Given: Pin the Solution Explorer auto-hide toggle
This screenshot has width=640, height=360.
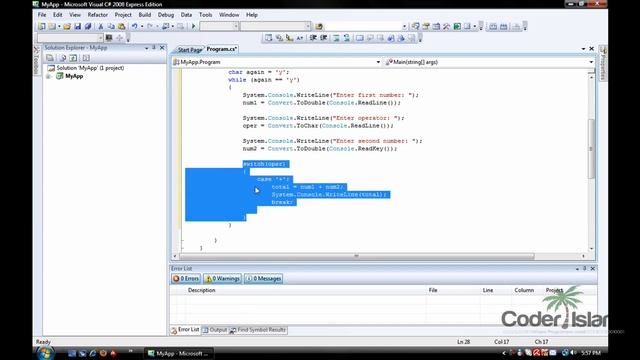Looking at the screenshot, I should click(x=154, y=48).
